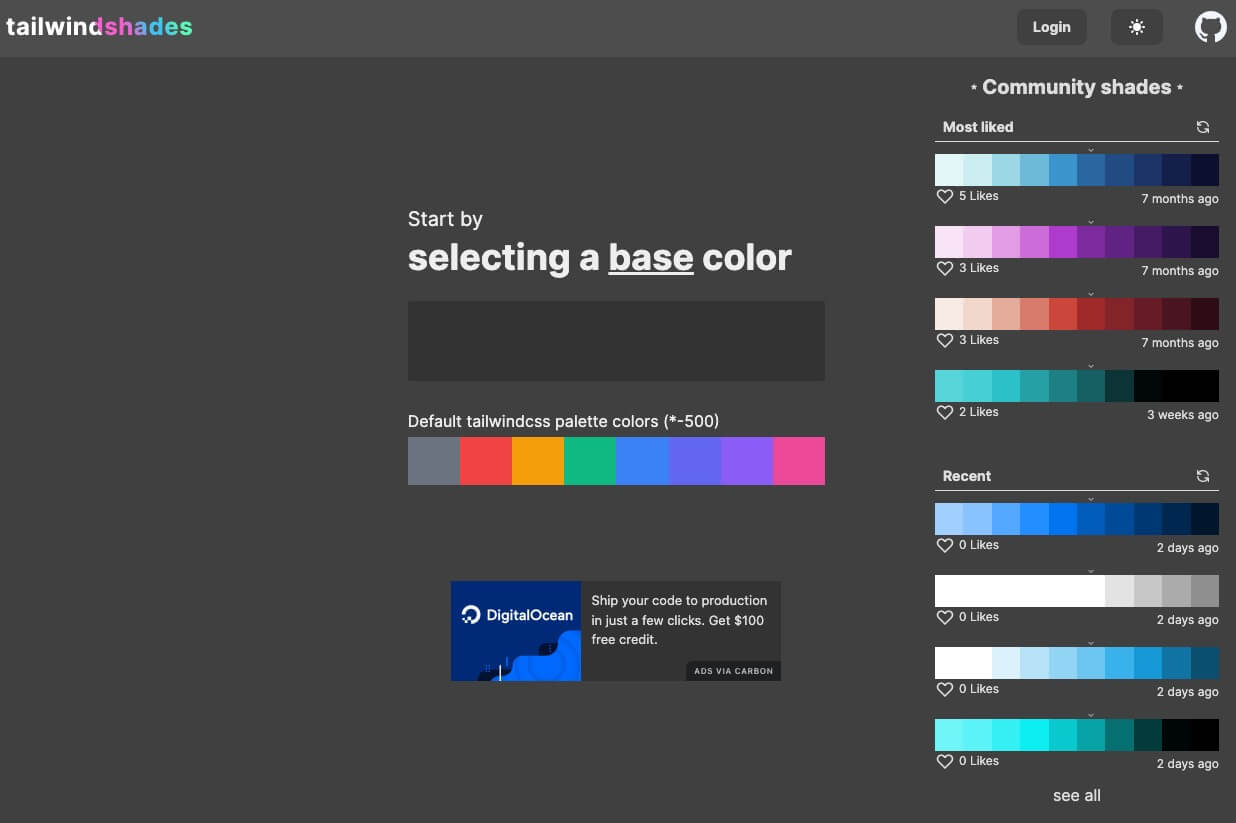
Task: Expand the recent white-gray shade chevron
Action: pyautogui.click(x=1091, y=571)
